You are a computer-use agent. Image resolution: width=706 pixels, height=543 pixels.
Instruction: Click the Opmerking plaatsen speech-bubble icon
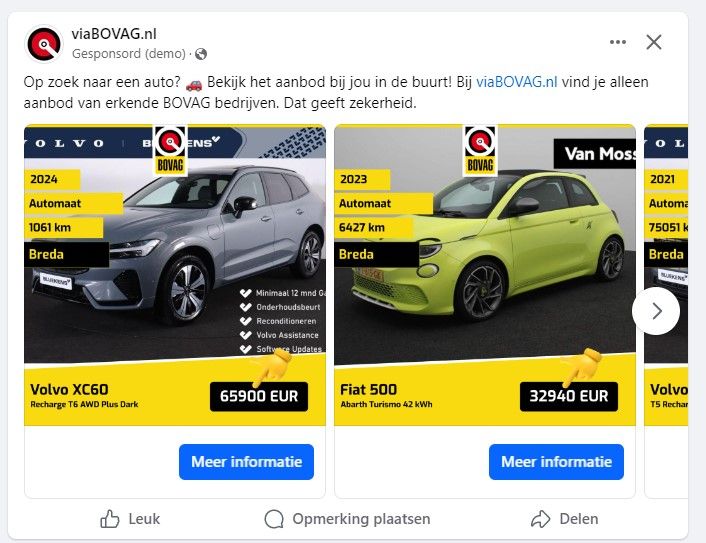pos(274,519)
